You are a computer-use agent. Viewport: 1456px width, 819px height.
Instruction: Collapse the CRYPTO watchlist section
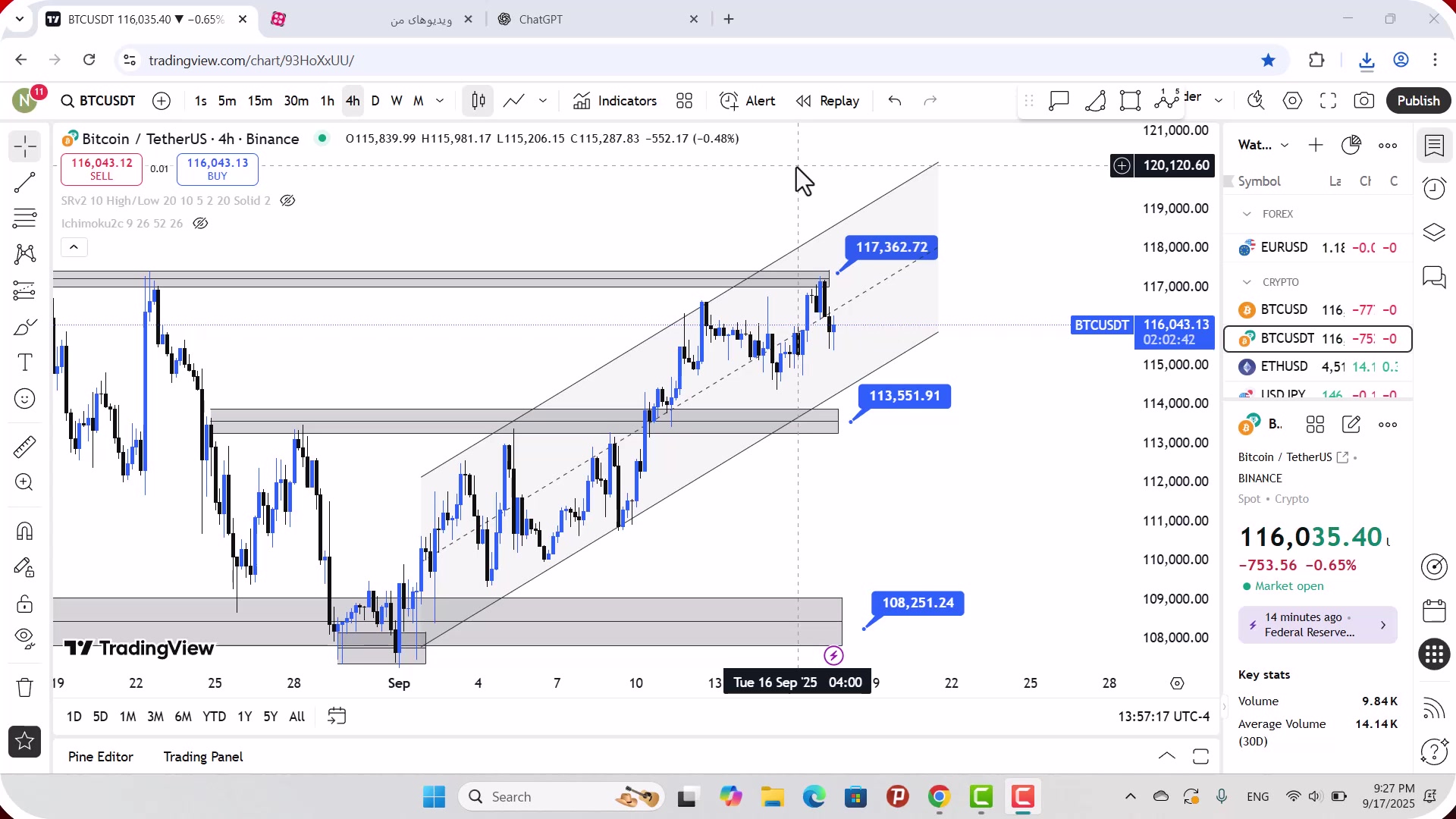(1247, 282)
